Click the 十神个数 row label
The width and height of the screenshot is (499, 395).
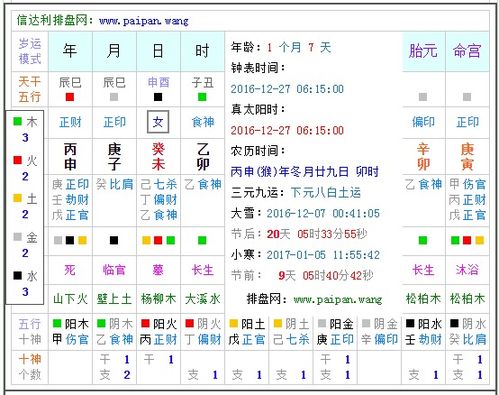pos(30,367)
